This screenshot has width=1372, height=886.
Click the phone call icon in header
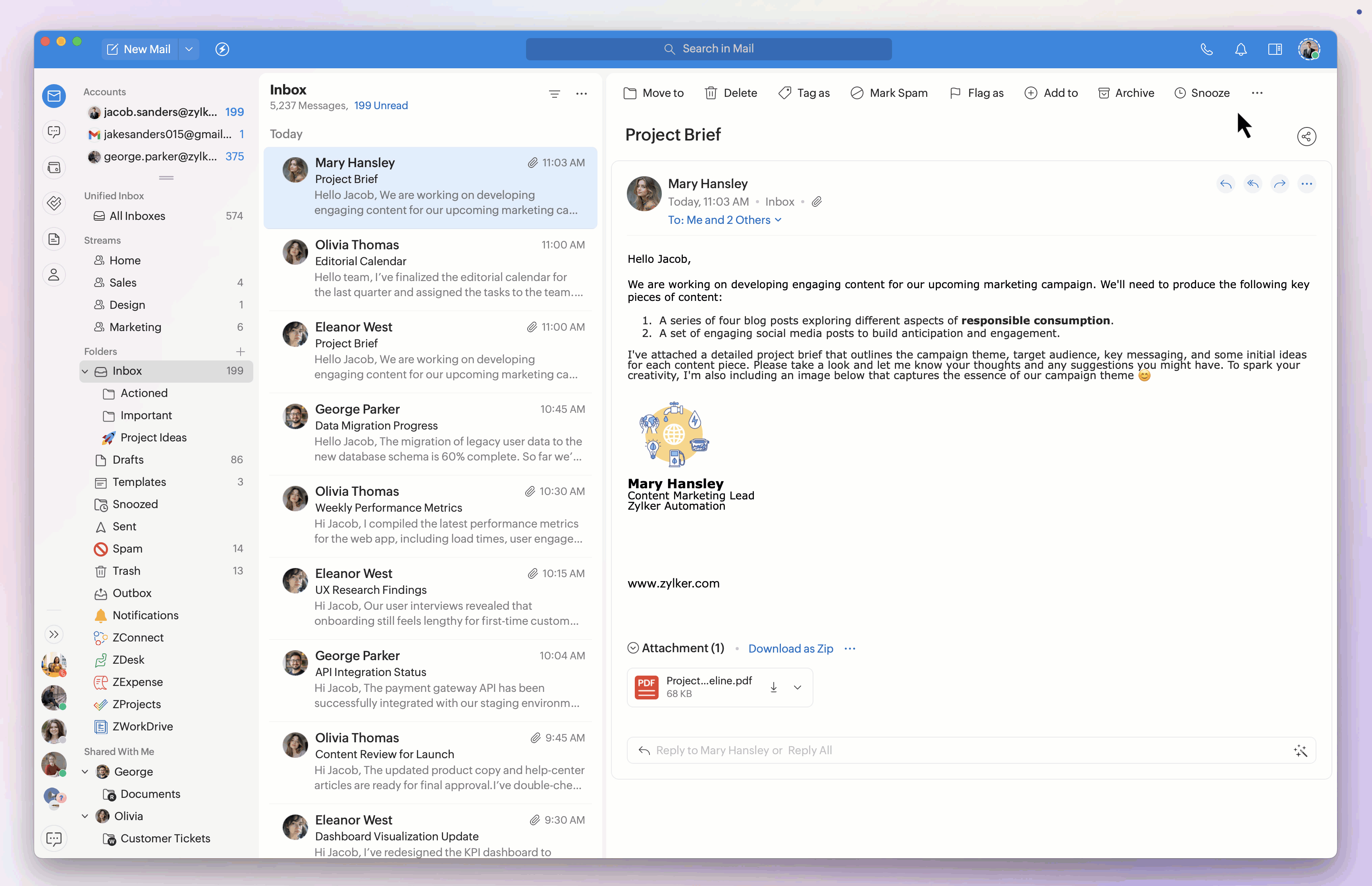(1207, 50)
